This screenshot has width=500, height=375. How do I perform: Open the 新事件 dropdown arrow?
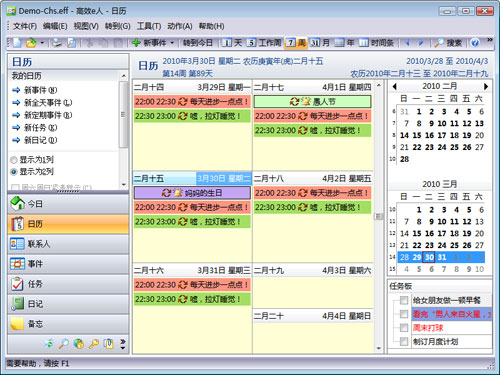pos(172,43)
